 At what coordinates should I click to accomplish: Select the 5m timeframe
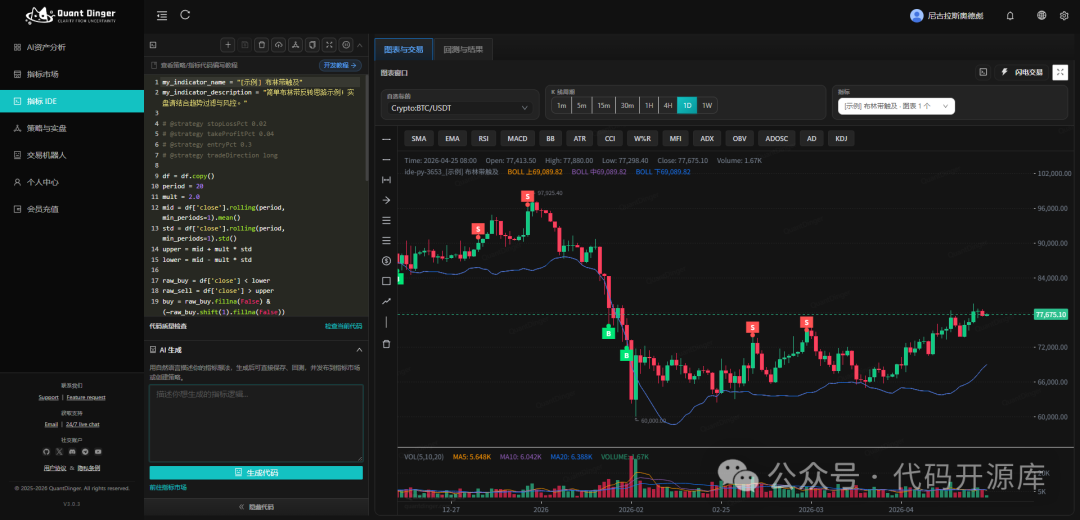[x=582, y=105]
